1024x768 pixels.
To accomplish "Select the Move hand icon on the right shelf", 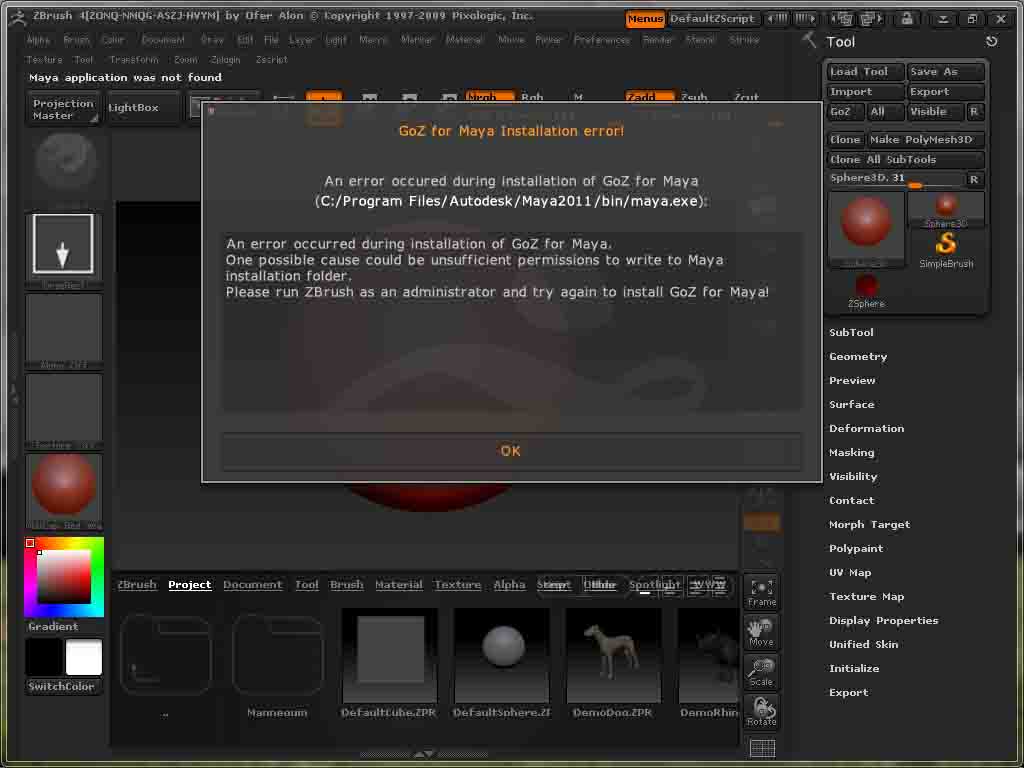I will click(761, 633).
